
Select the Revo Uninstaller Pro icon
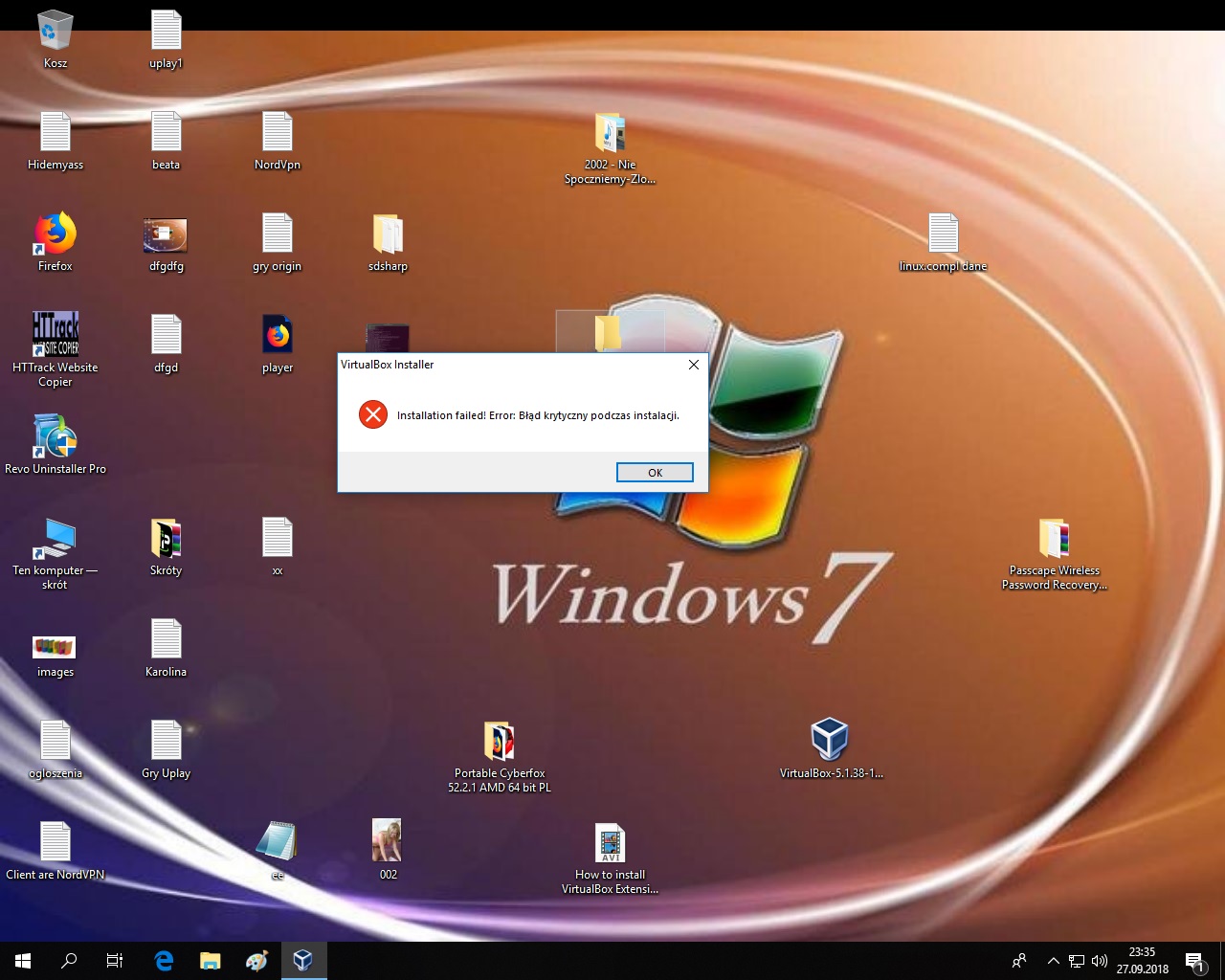click(56, 437)
